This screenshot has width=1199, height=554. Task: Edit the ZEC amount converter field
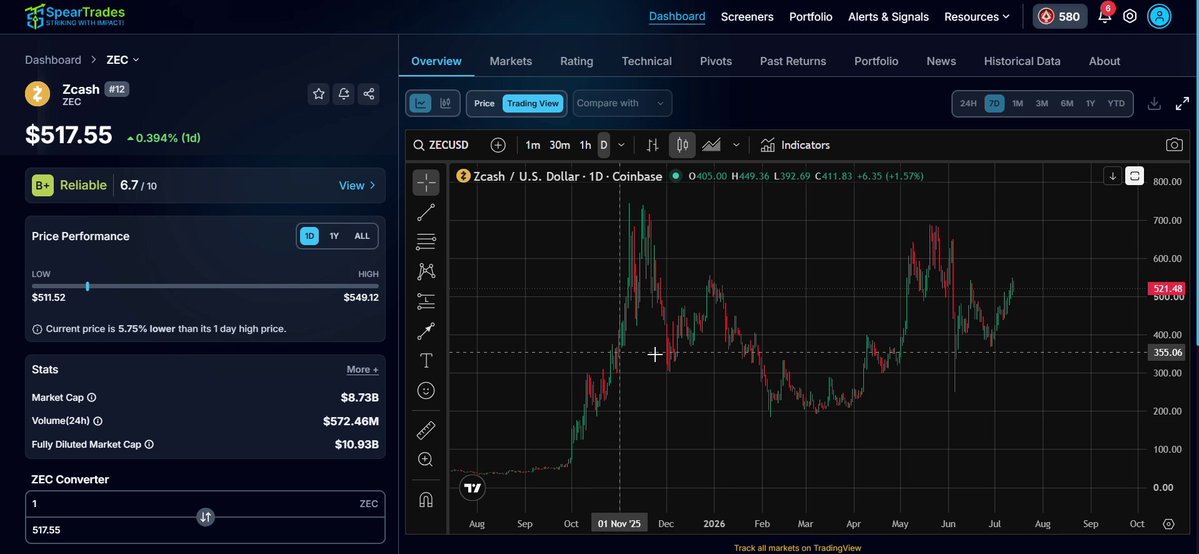pyautogui.click(x=205, y=503)
